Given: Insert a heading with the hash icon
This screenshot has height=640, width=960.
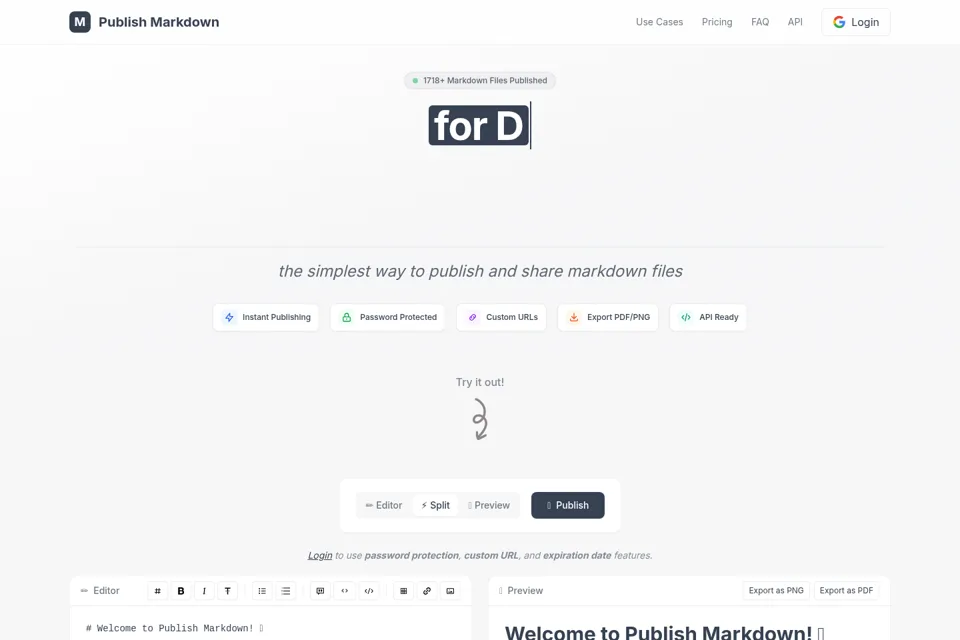Looking at the screenshot, I should [157, 591].
